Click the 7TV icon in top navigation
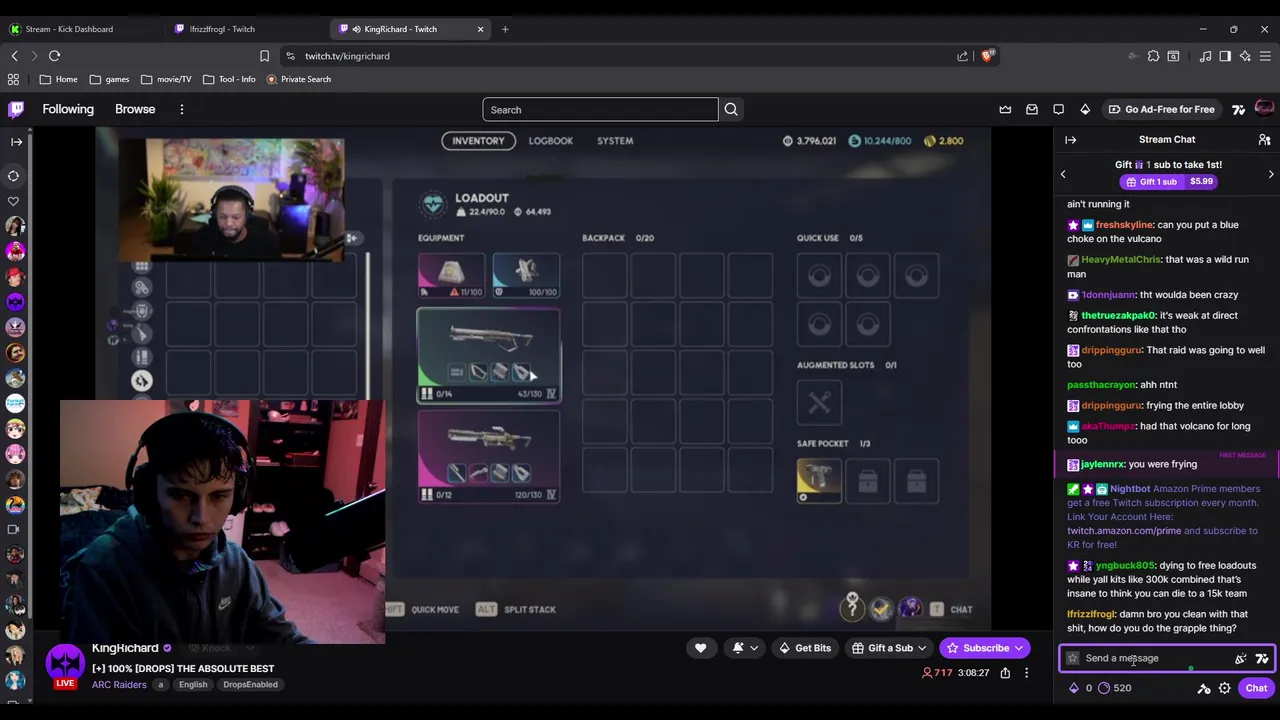Screen dimensions: 1280x720 click(x=1238, y=109)
